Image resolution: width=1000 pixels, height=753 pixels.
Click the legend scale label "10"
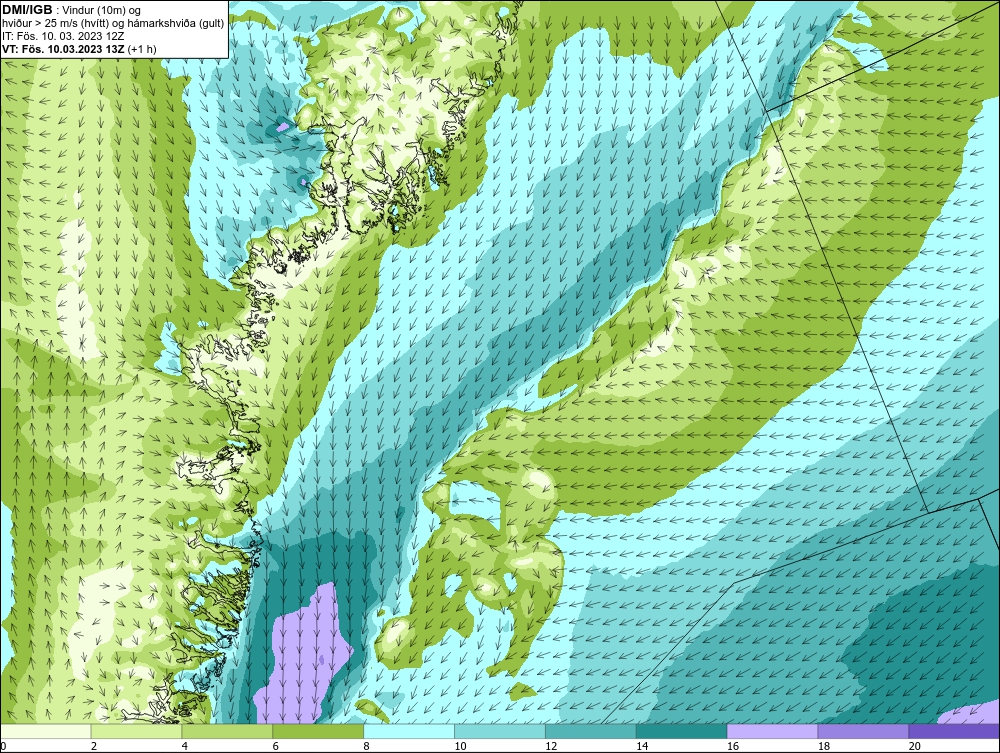[x=460, y=746]
